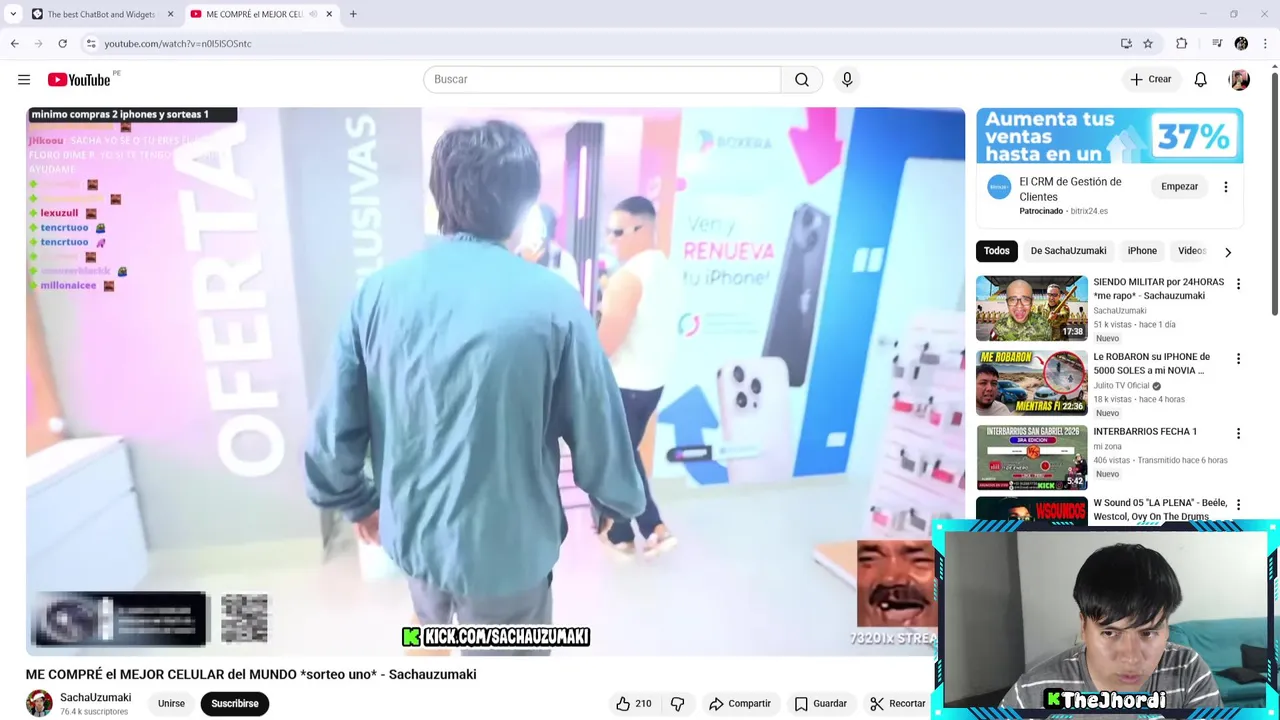Screen dimensions: 1280x720
Task: Open INTERBARRIOS FECHA 1 title
Action: (1145, 432)
